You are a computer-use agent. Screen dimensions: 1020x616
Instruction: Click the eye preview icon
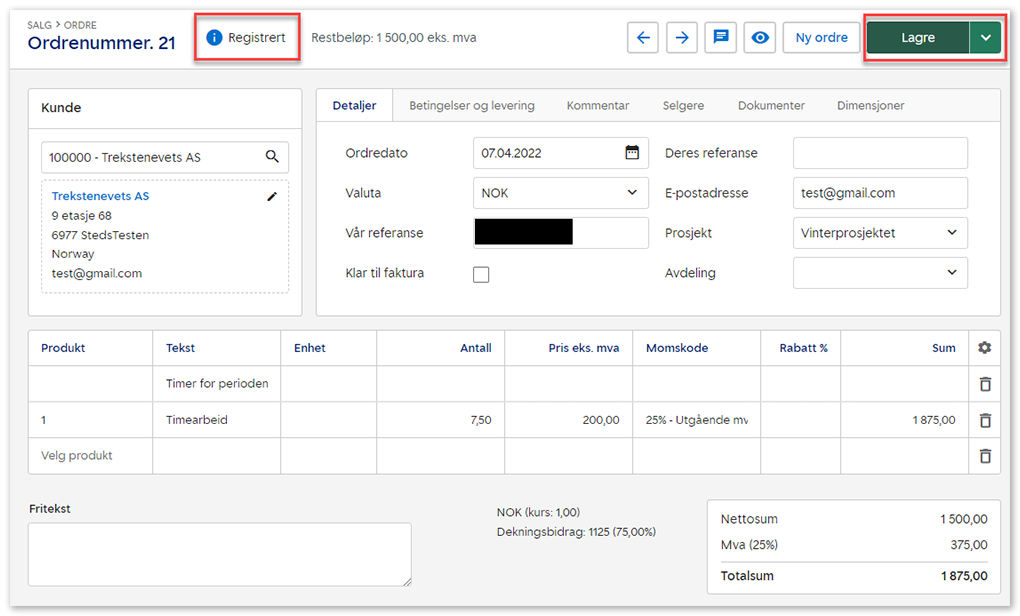(760, 38)
